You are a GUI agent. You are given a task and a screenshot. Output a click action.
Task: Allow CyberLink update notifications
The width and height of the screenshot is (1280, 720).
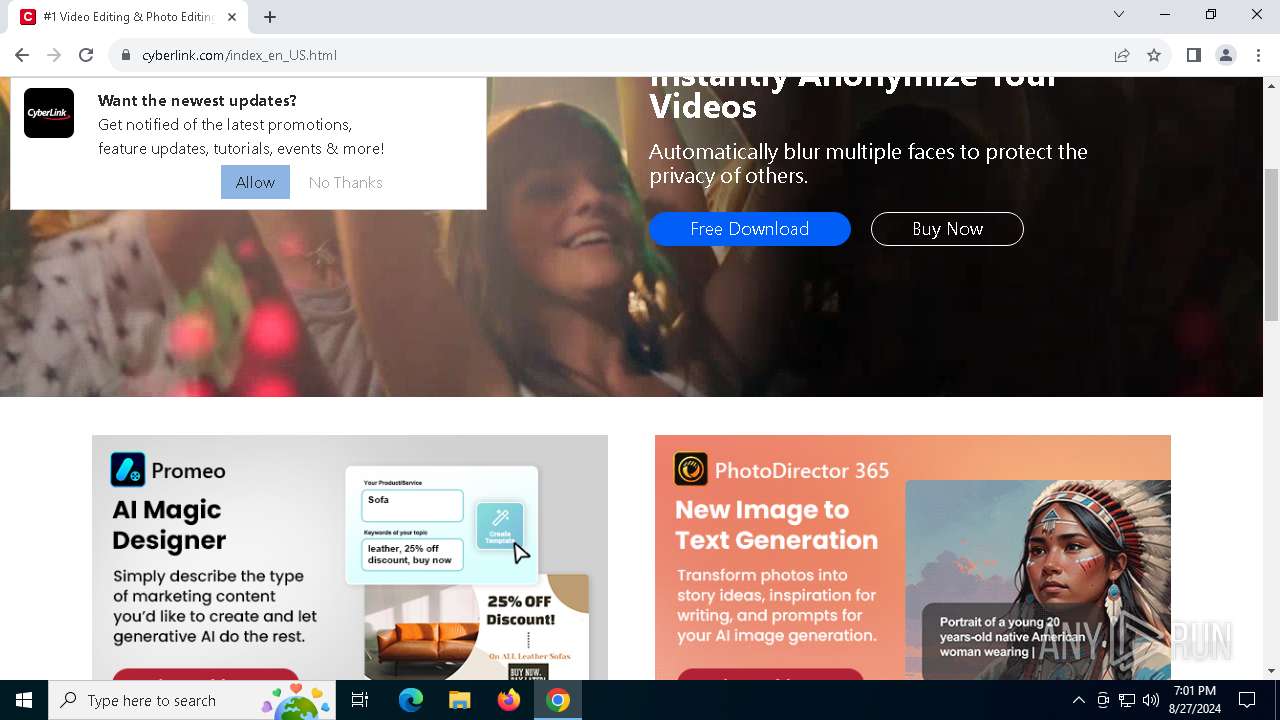click(x=255, y=182)
